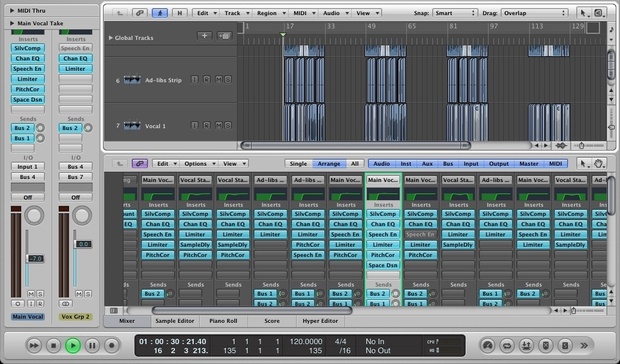
Task: Pause playback with the Pause button
Action: click(x=92, y=346)
